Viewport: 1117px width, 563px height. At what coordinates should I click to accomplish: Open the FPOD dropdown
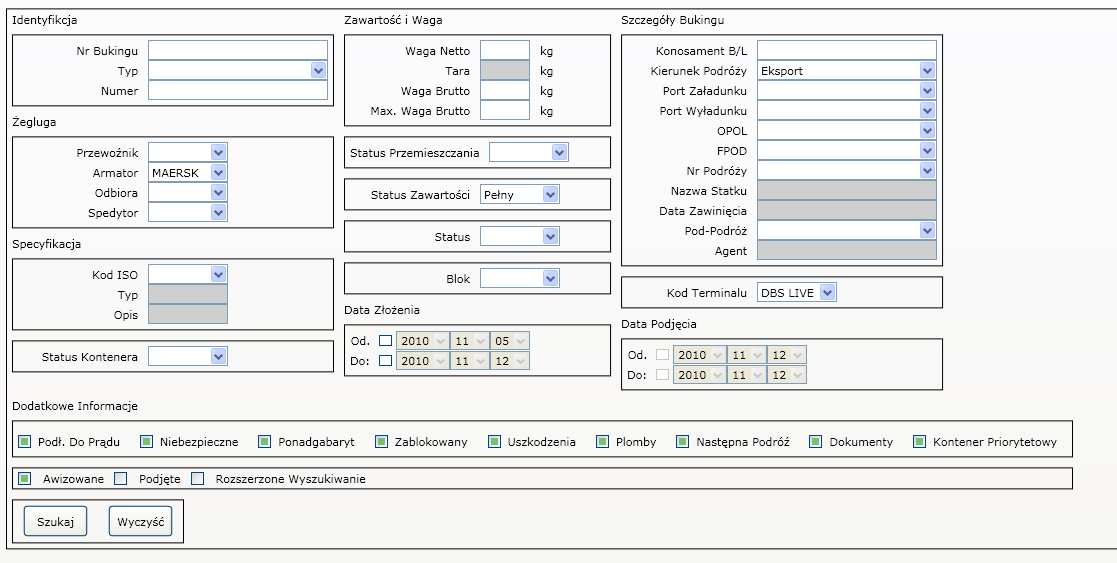[x=846, y=150]
